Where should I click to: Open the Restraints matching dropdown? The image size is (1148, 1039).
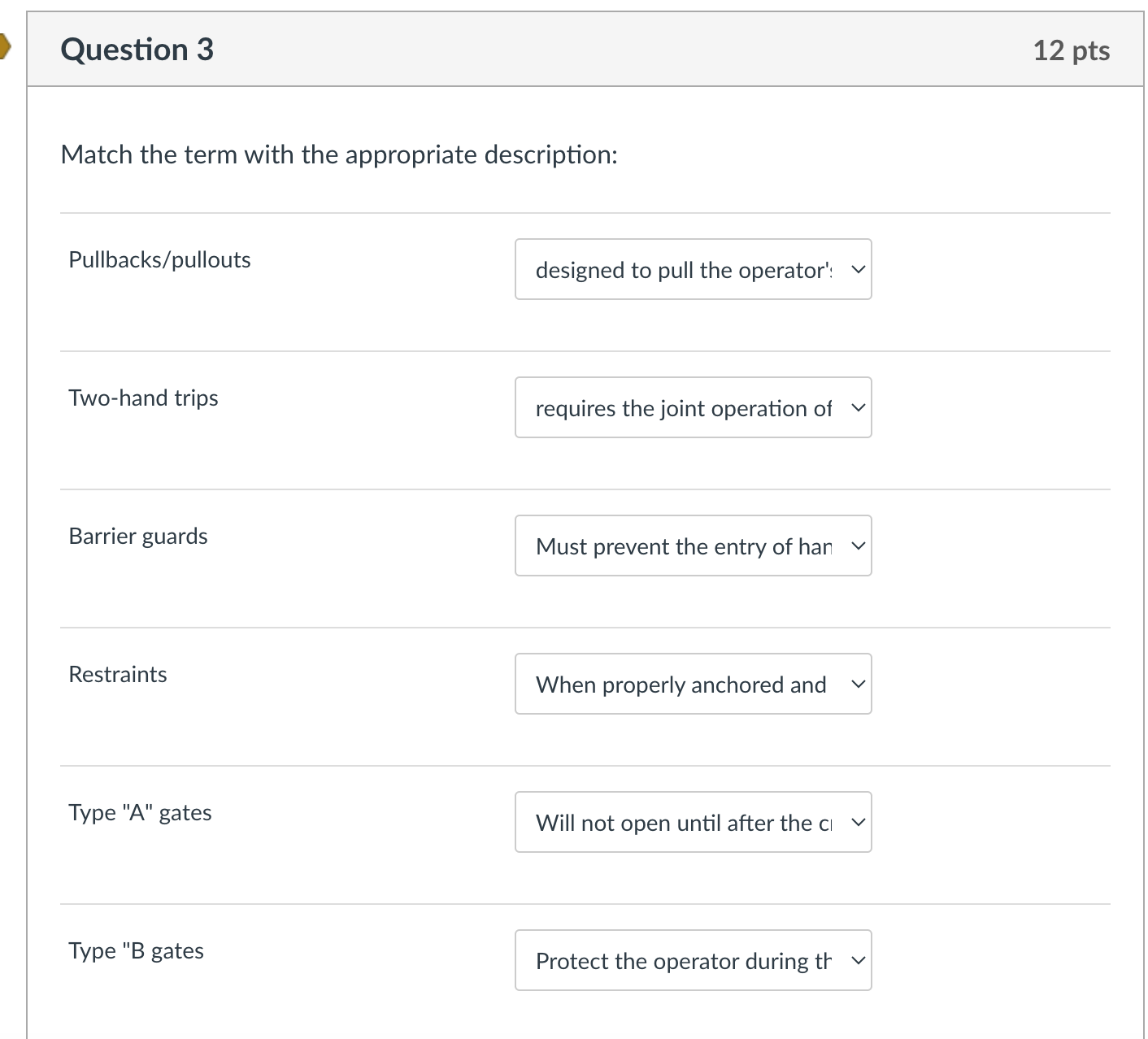[x=692, y=684]
